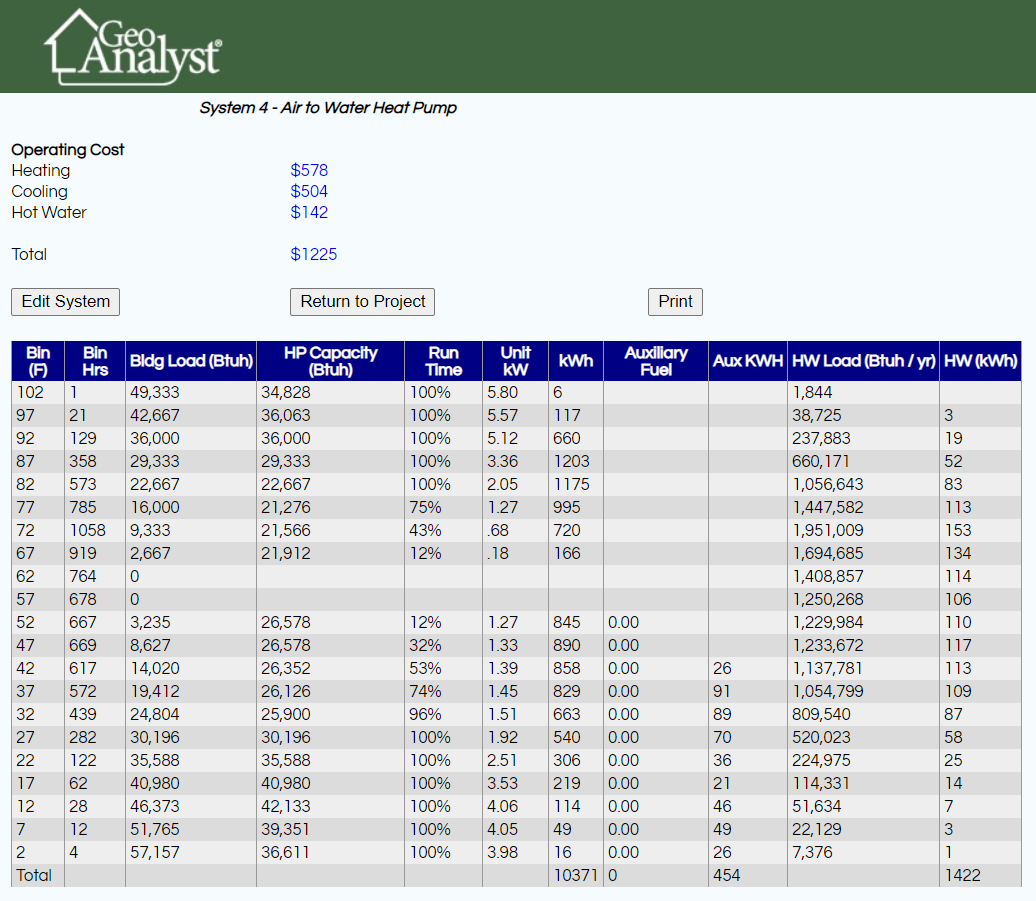
Task: Click the Cooling cost label
Action: (40, 192)
